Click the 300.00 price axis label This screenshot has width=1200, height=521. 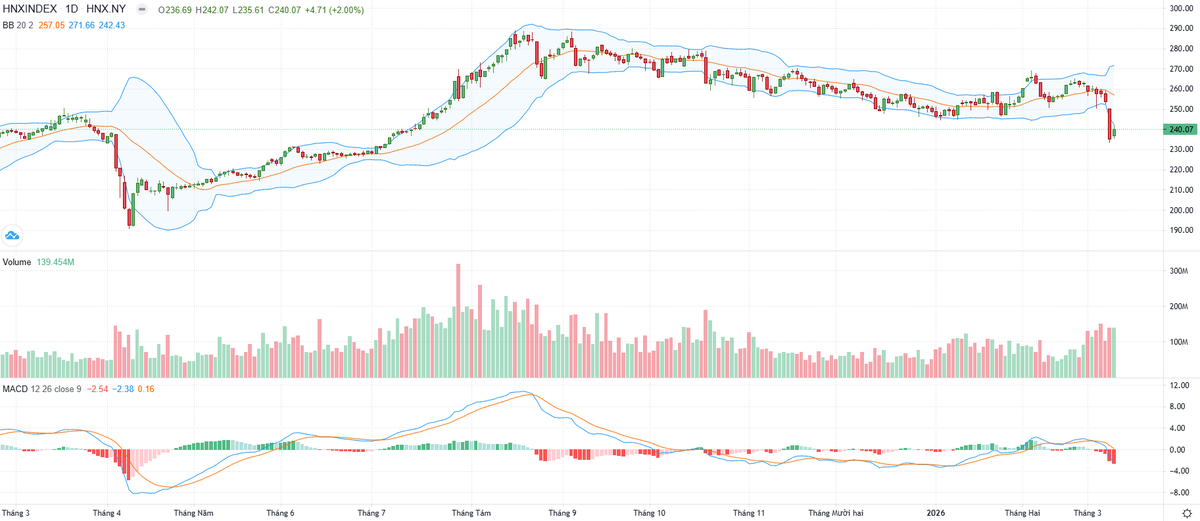tap(1182, 8)
